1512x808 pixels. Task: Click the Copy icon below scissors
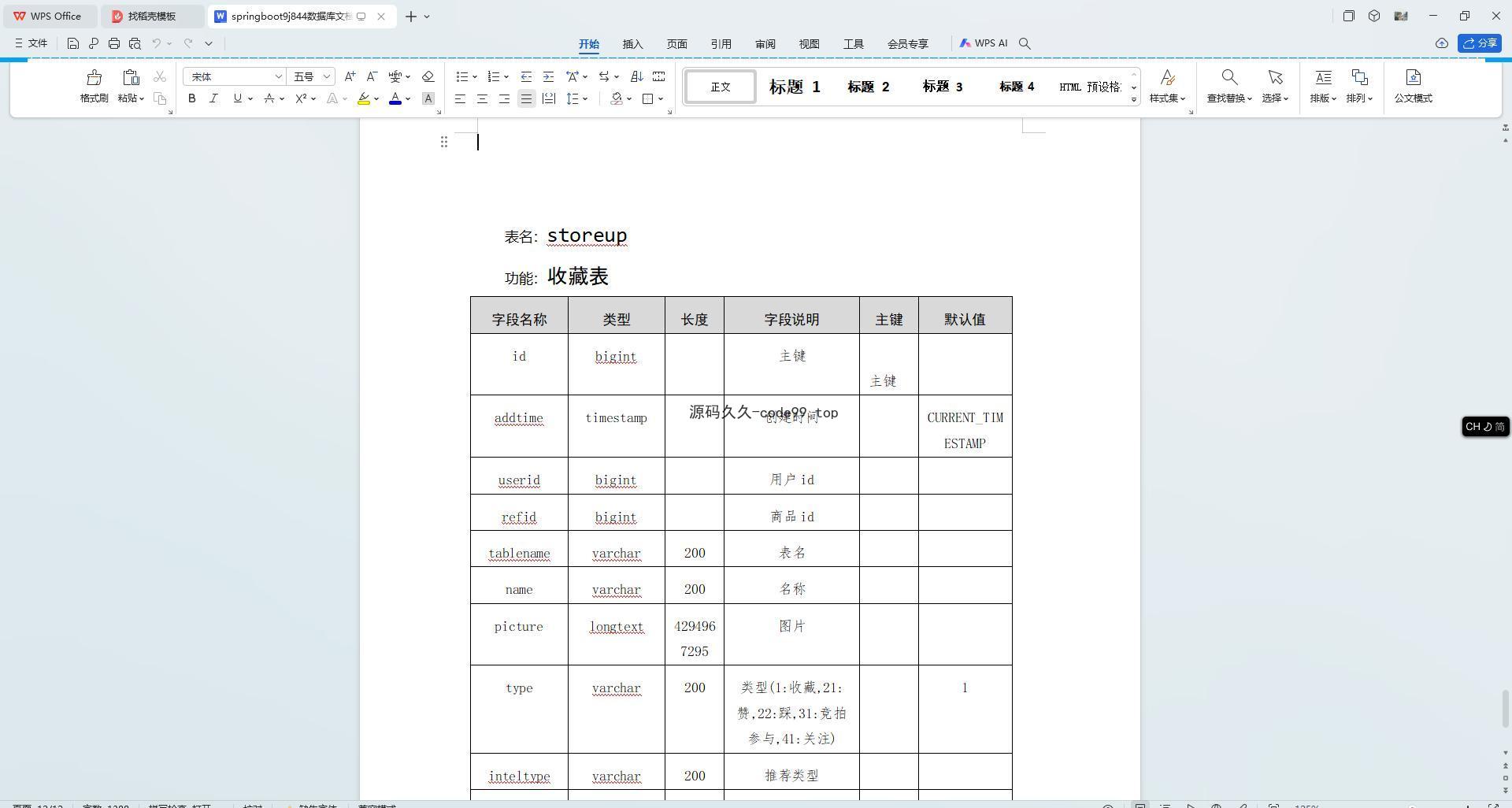click(160, 98)
